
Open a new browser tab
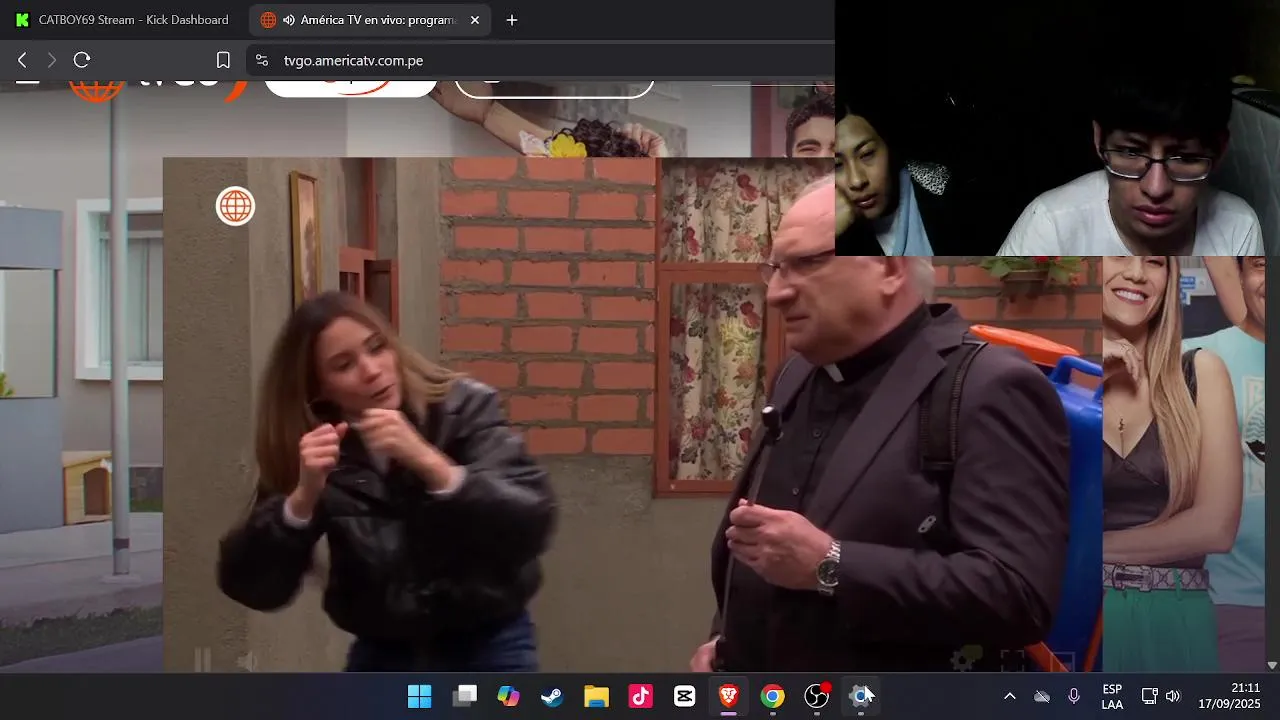tap(512, 20)
